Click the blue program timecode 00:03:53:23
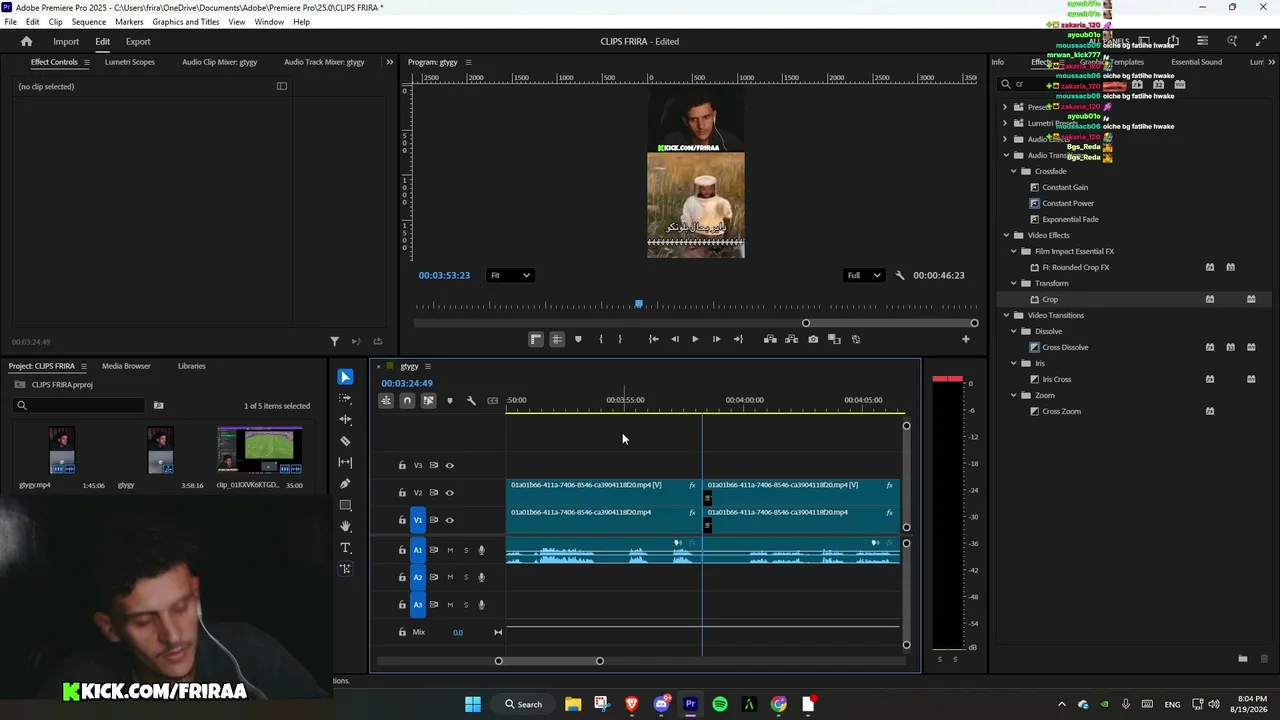 point(444,275)
